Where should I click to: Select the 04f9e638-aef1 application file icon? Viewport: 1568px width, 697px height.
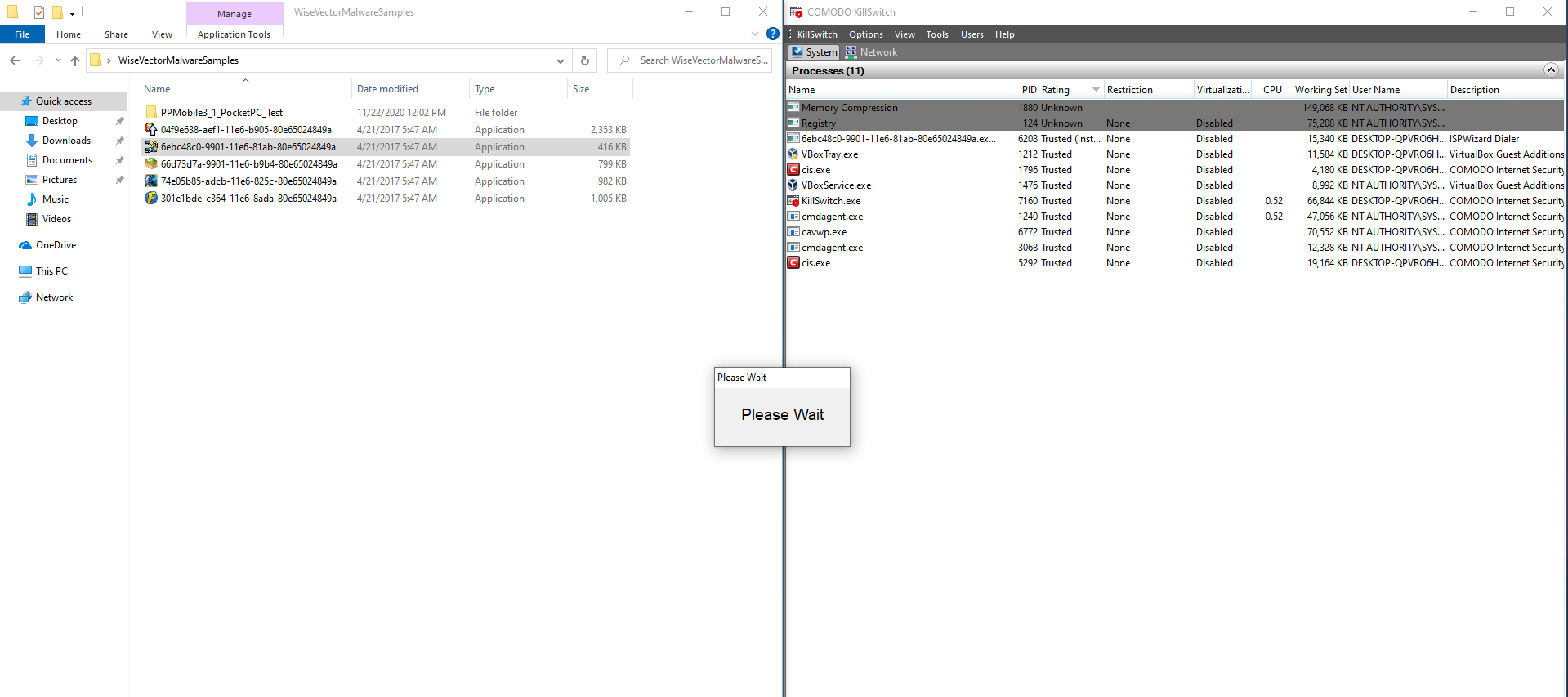coord(151,130)
